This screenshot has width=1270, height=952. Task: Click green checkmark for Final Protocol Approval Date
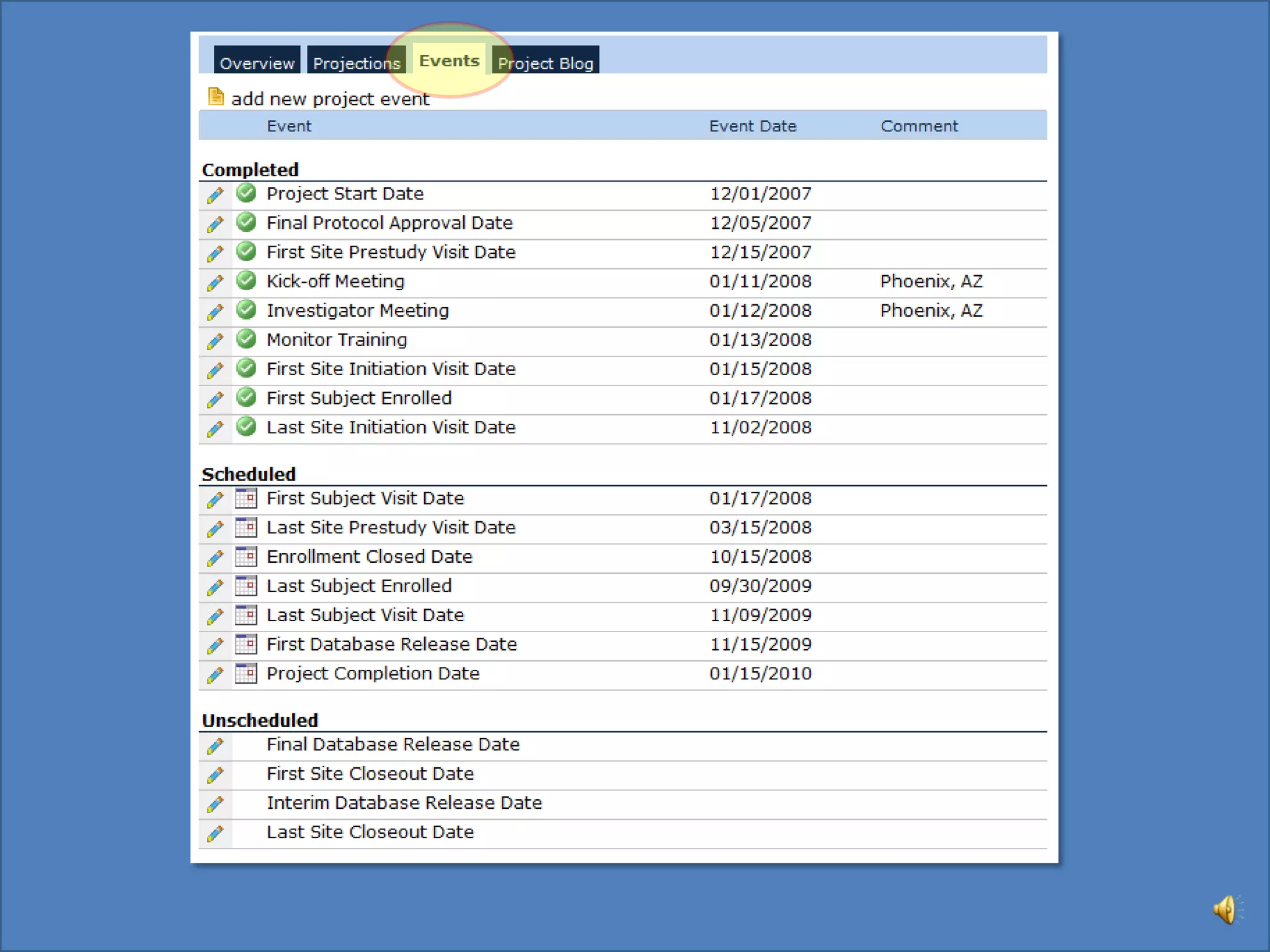click(x=246, y=222)
